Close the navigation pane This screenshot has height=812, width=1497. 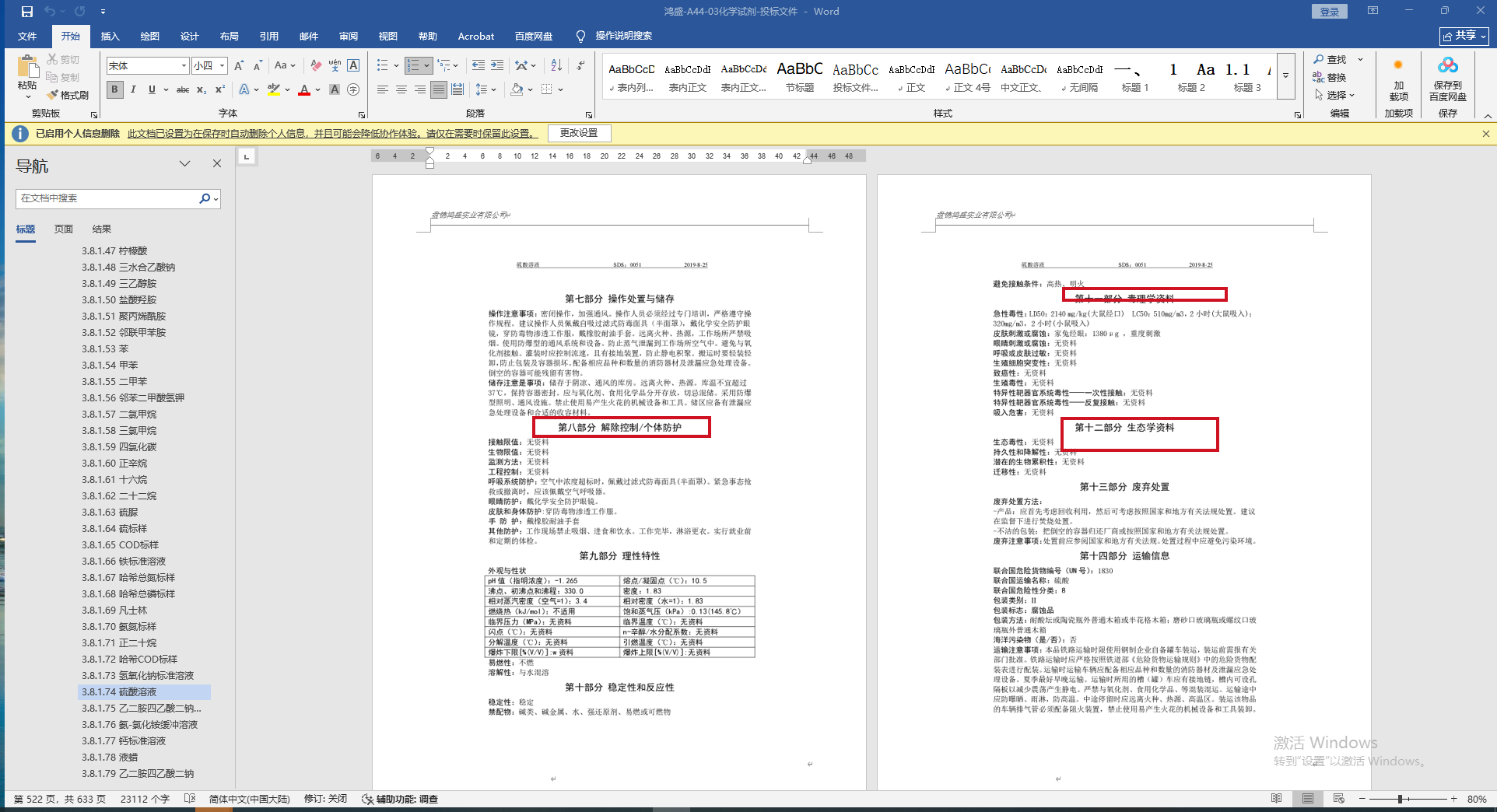[x=217, y=164]
